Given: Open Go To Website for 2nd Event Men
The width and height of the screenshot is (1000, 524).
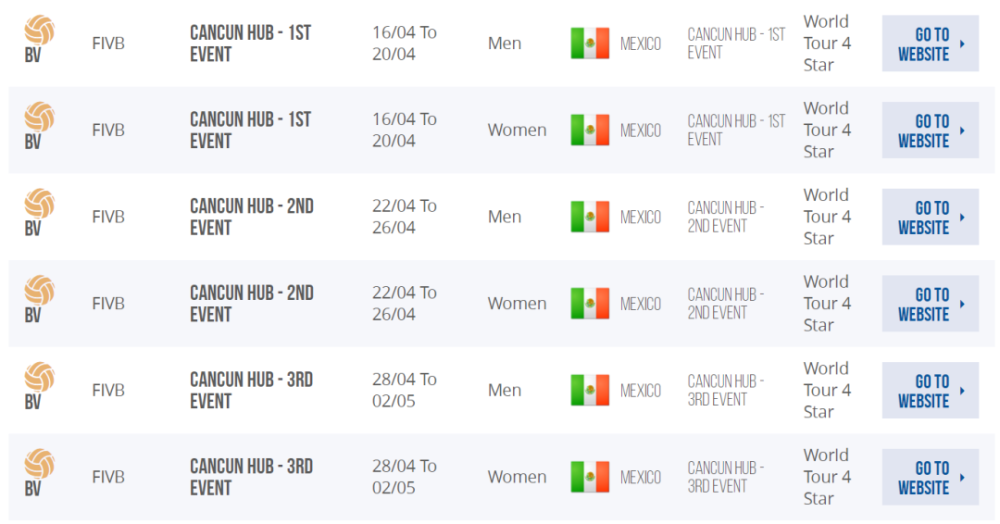Looking at the screenshot, I should [x=930, y=217].
